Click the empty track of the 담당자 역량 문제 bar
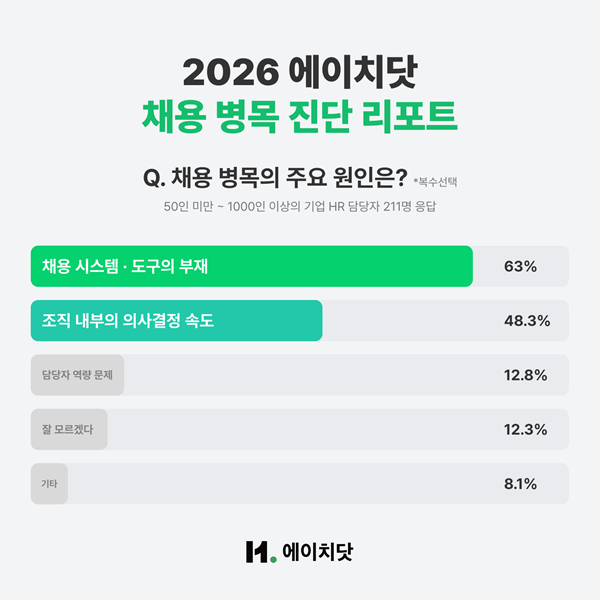600x600 pixels. pos(300,375)
